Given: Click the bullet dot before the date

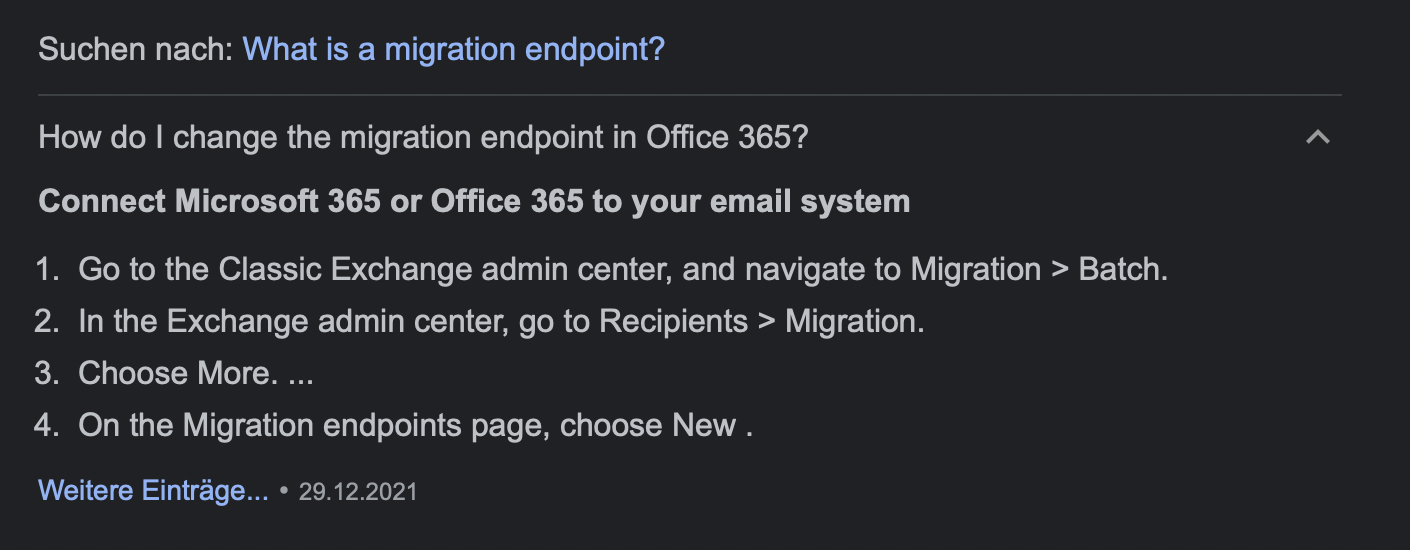Looking at the screenshot, I should tap(284, 492).
